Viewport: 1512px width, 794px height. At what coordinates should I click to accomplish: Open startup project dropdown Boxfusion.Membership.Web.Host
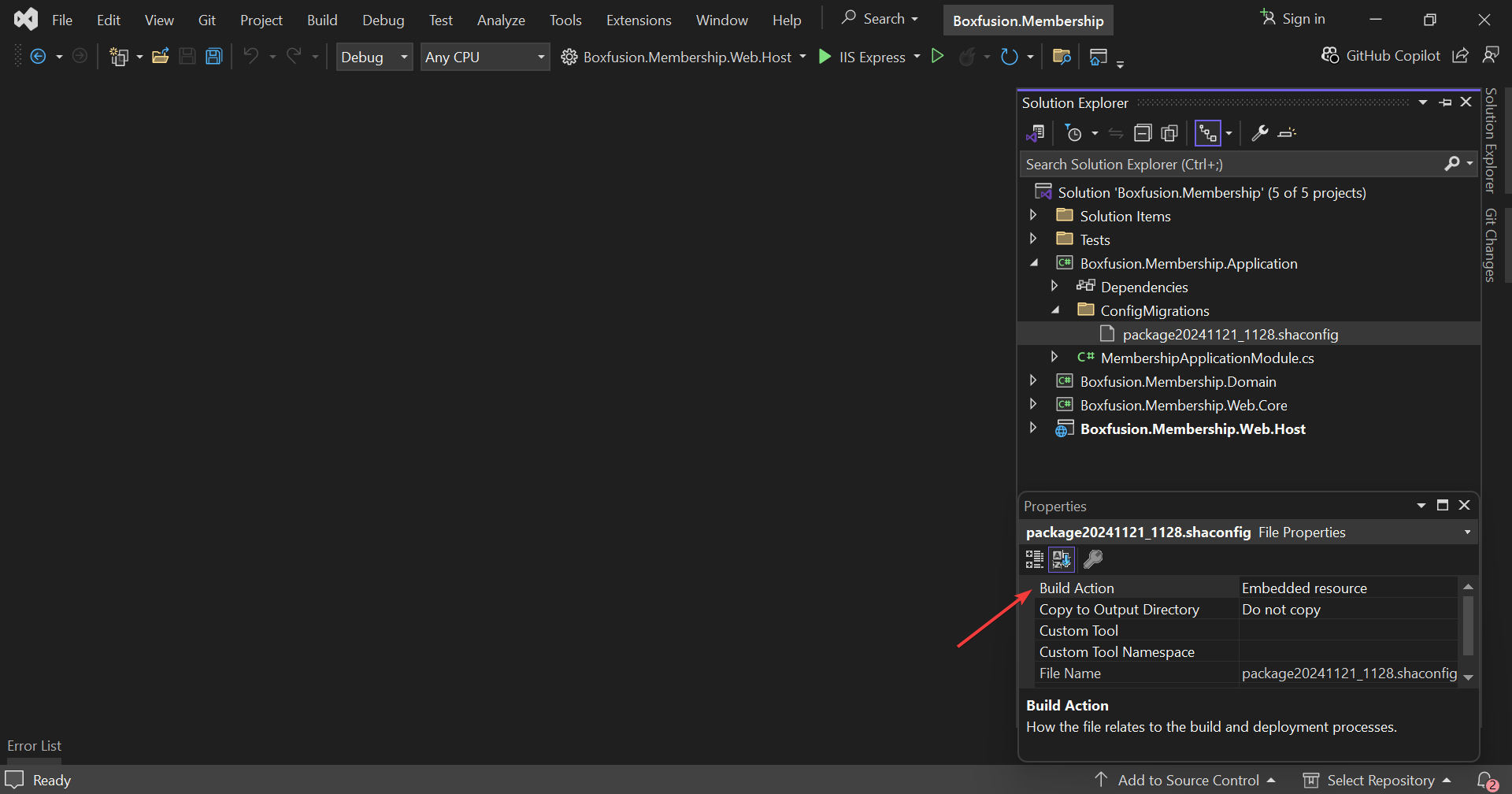pyautogui.click(x=802, y=57)
